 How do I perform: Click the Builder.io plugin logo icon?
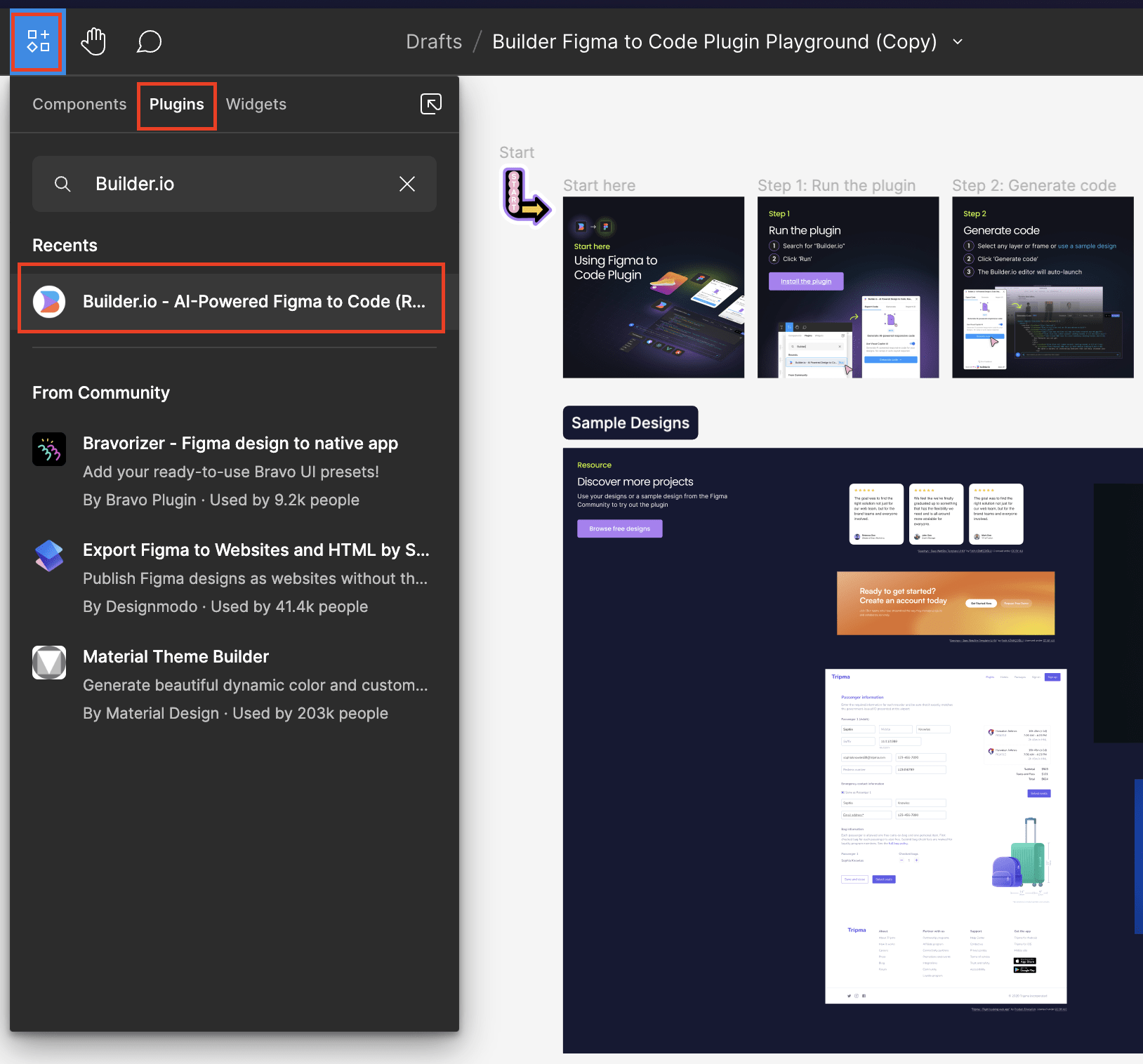pos(49,302)
